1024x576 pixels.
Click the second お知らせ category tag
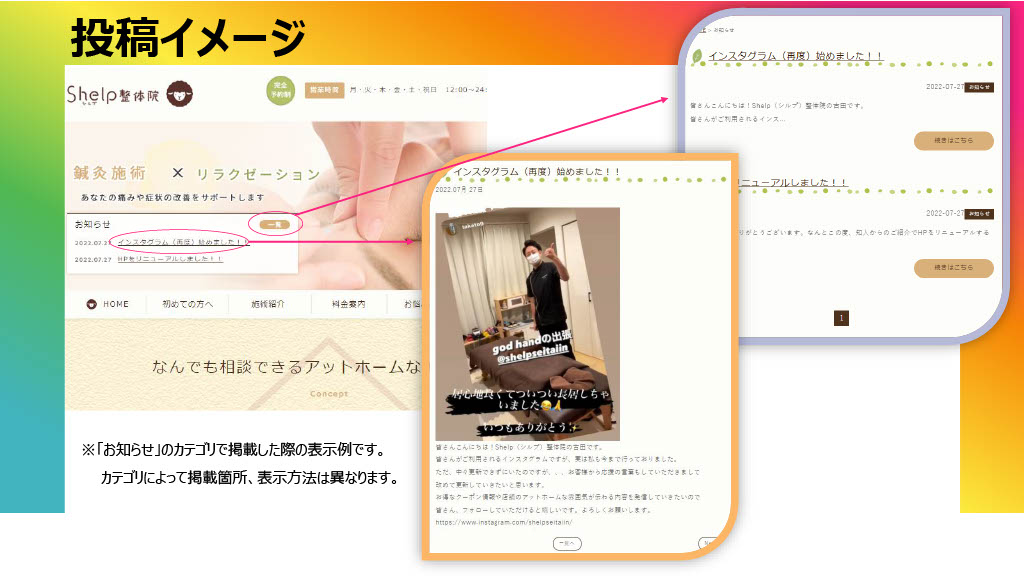pos(978,214)
